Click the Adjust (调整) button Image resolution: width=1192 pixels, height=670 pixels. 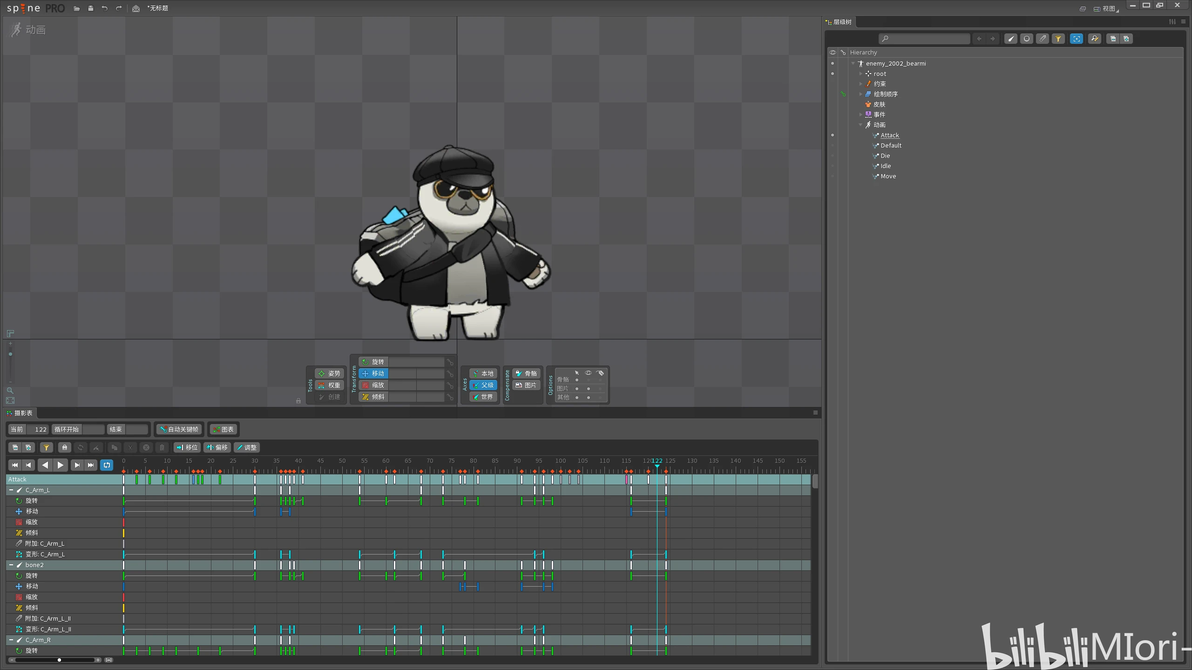[246, 447]
